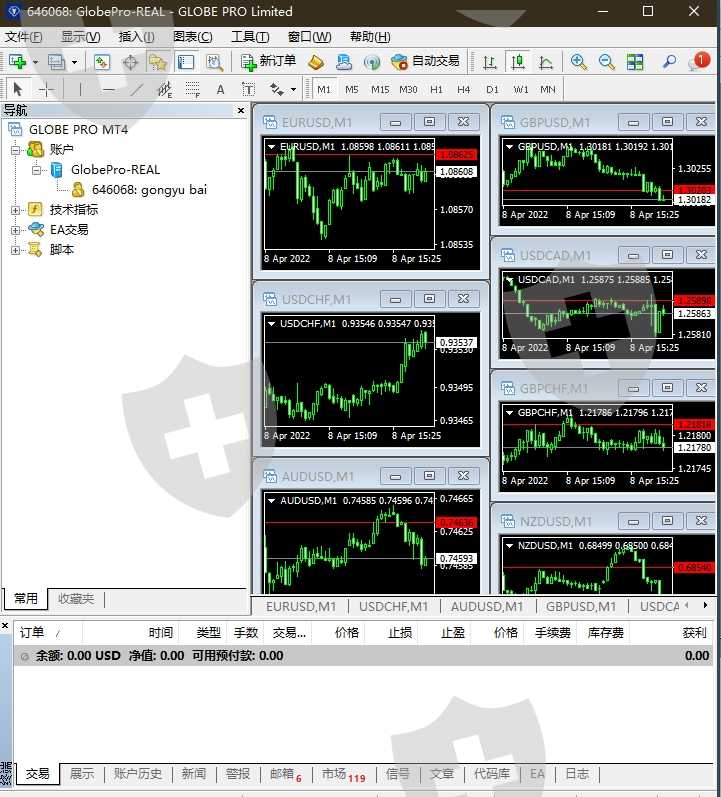
Task: Select line chart type icon
Action: [x=546, y=62]
